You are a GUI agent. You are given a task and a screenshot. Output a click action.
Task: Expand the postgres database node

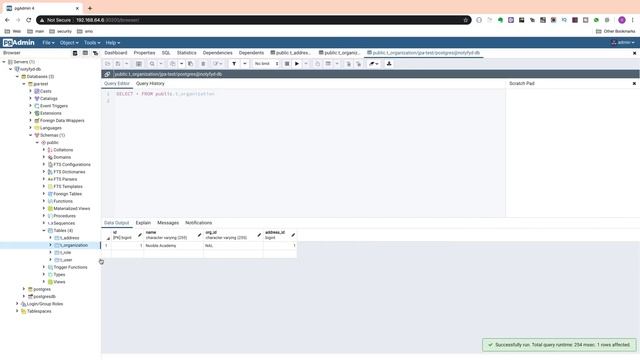pyautogui.click(x=24, y=289)
